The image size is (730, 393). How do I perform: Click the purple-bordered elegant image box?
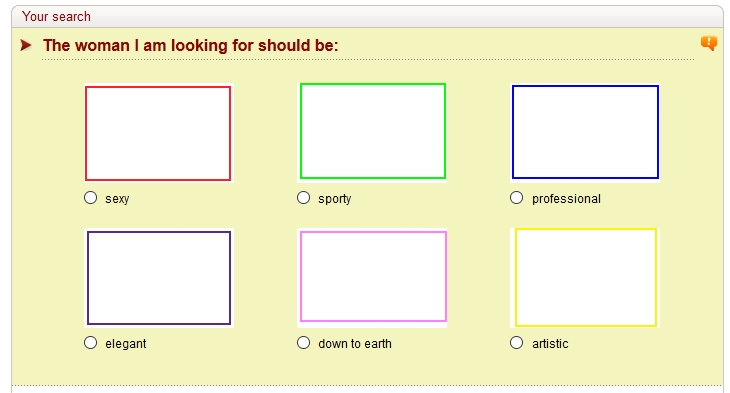(159, 278)
